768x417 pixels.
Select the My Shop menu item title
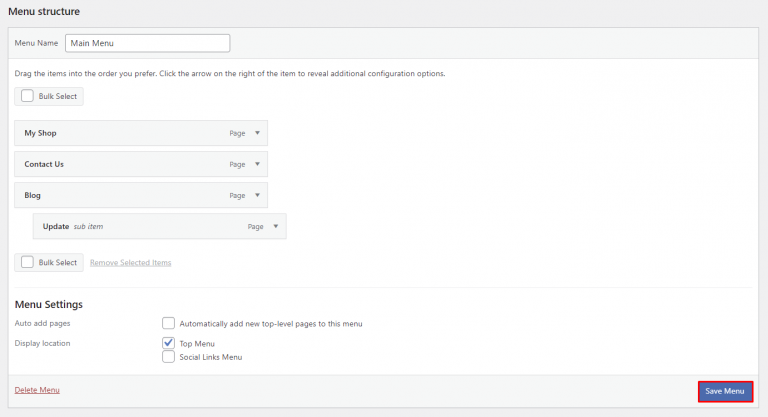click(47, 133)
